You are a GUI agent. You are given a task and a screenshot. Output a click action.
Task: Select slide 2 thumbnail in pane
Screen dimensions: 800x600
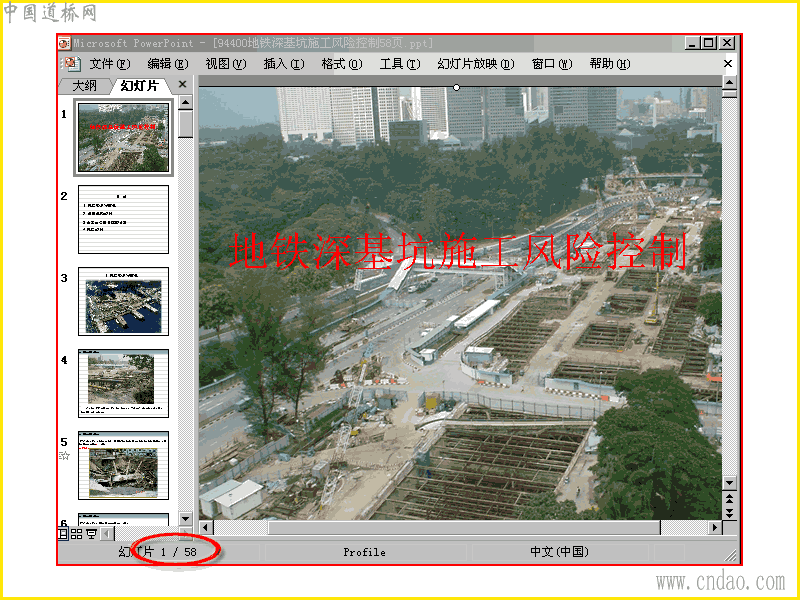[x=123, y=219]
